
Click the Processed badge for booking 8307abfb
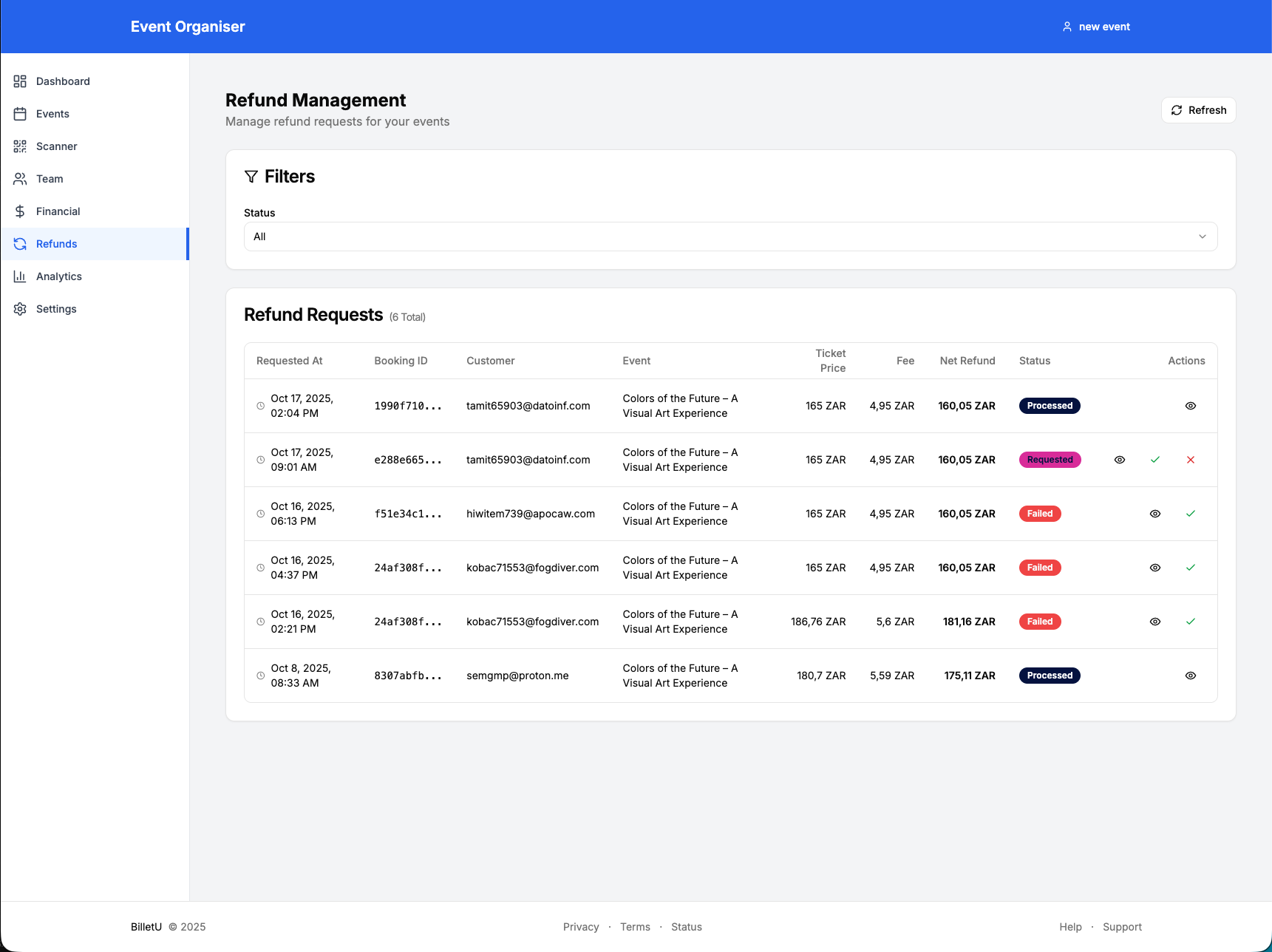(1050, 676)
